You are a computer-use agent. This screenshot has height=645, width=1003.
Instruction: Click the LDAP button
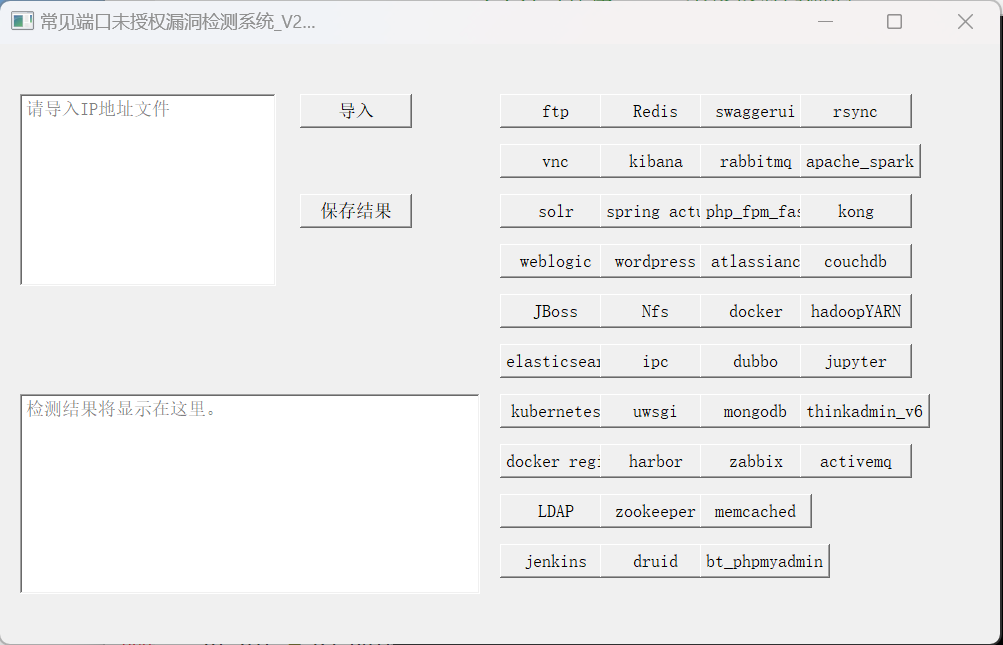coord(550,510)
